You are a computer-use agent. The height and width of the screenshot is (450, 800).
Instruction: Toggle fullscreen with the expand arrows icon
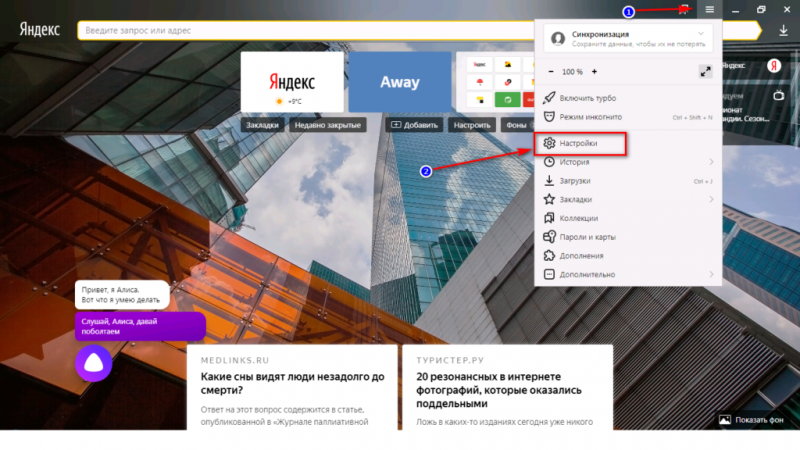pos(705,72)
